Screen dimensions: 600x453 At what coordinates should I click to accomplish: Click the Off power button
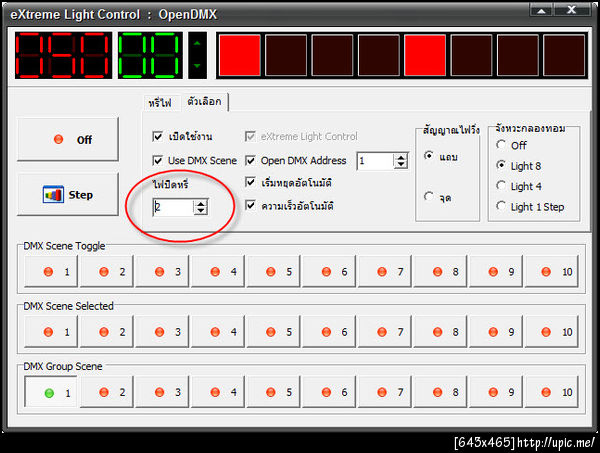[x=68, y=139]
